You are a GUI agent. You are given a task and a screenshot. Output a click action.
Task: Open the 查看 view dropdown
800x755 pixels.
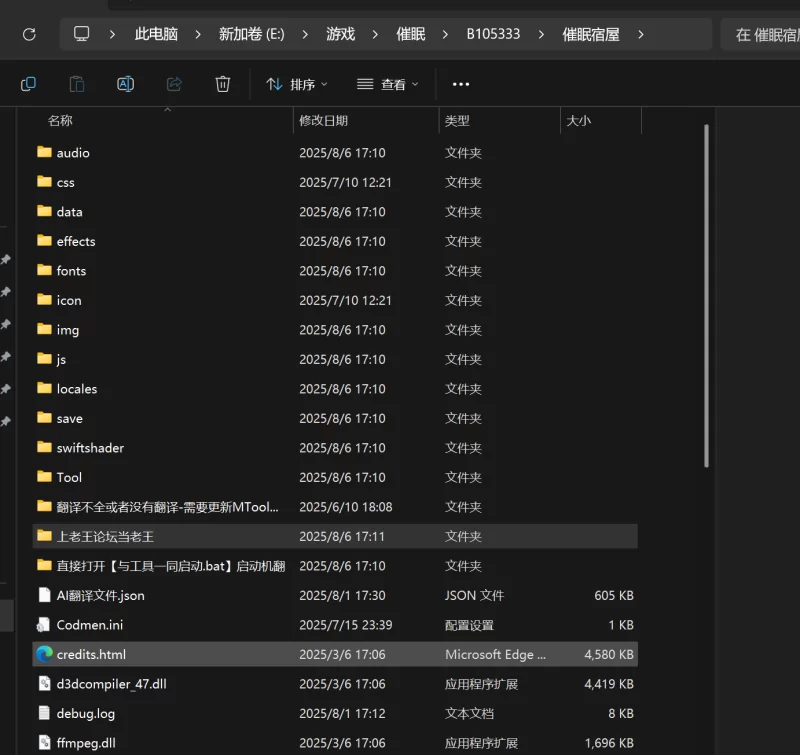388,84
